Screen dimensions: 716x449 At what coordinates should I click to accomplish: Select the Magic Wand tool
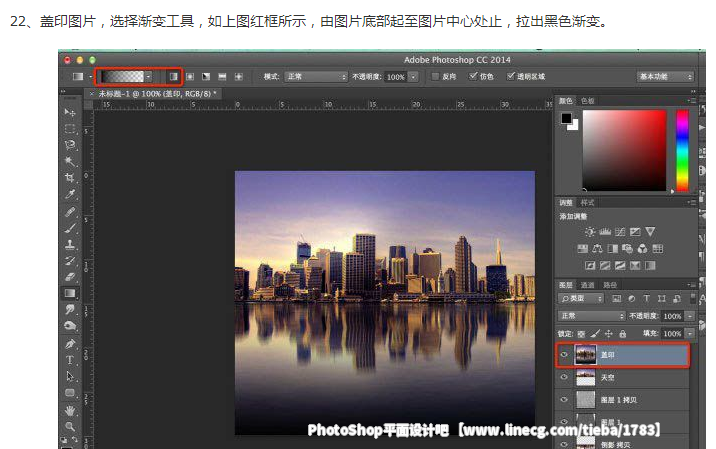coord(69,161)
